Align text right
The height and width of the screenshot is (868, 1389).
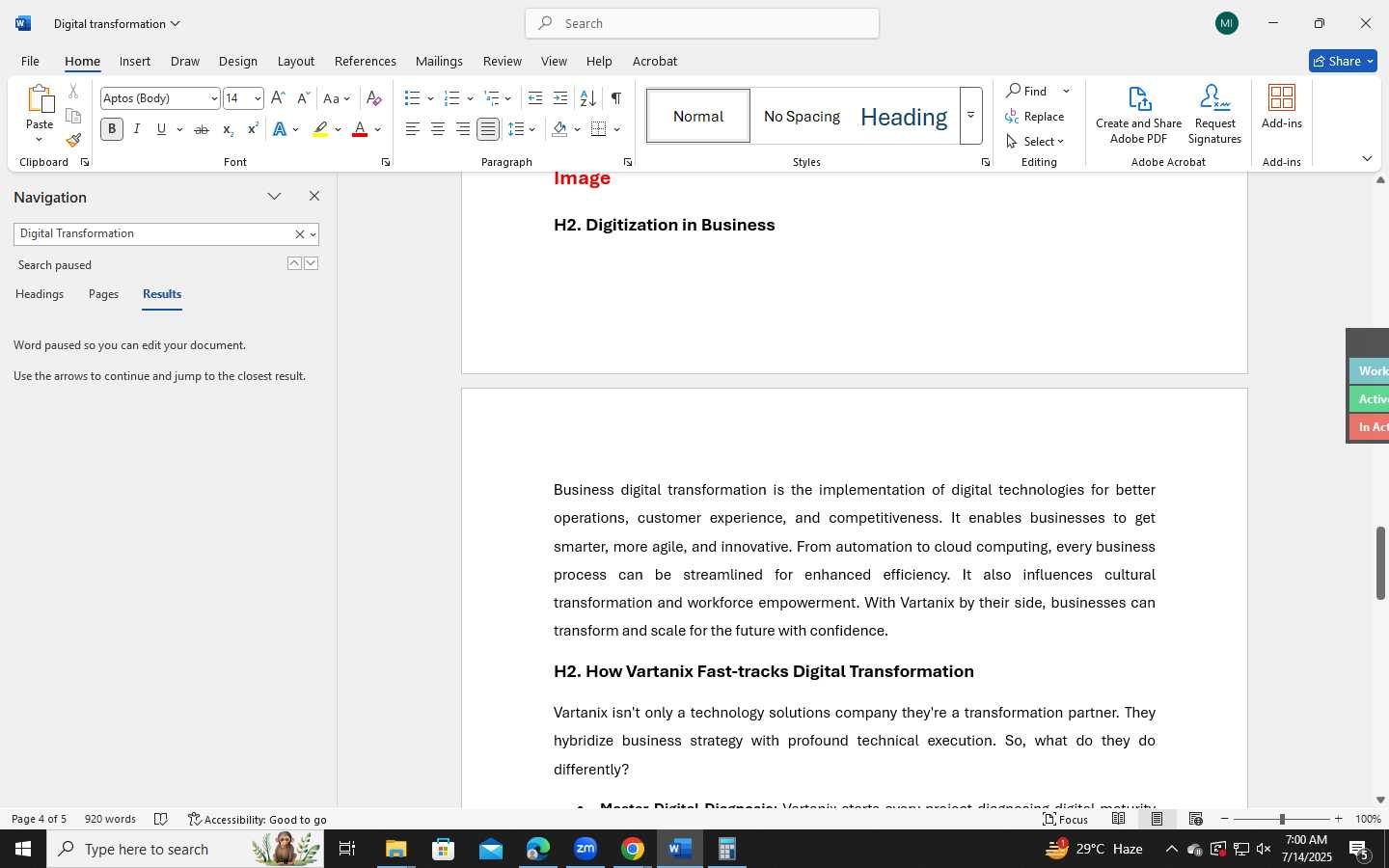coord(463,129)
